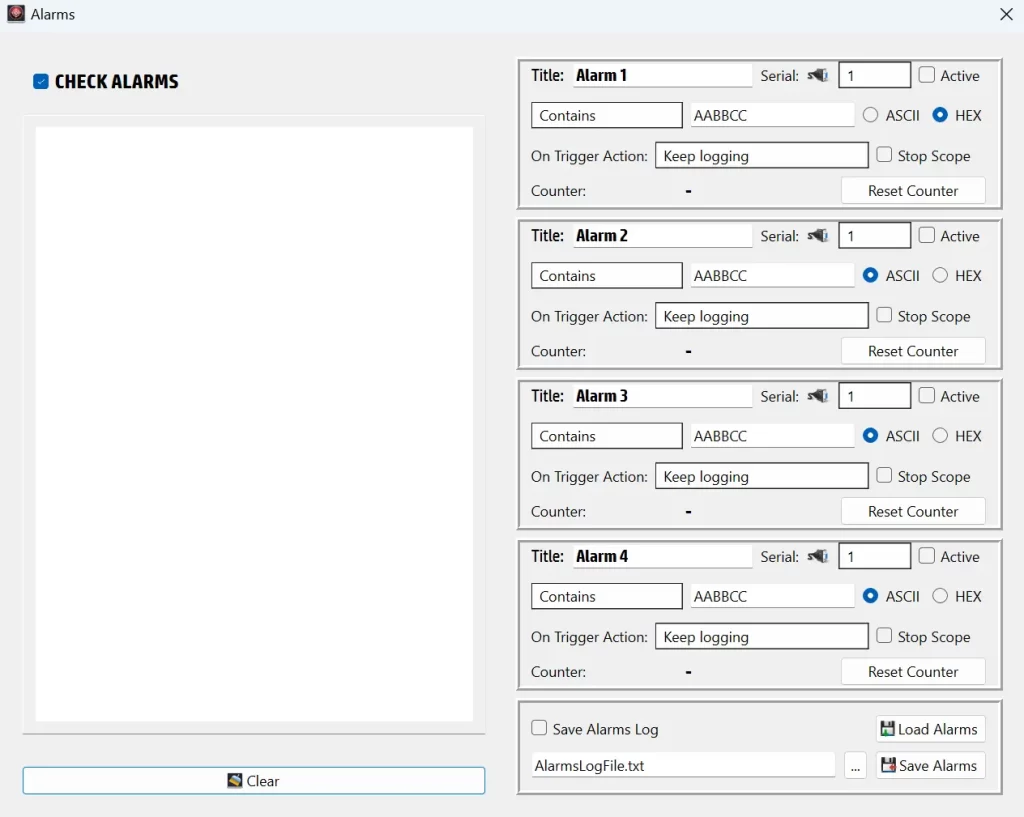Select ASCII radio button for Alarm 2
This screenshot has width=1024, height=817.
(870, 276)
